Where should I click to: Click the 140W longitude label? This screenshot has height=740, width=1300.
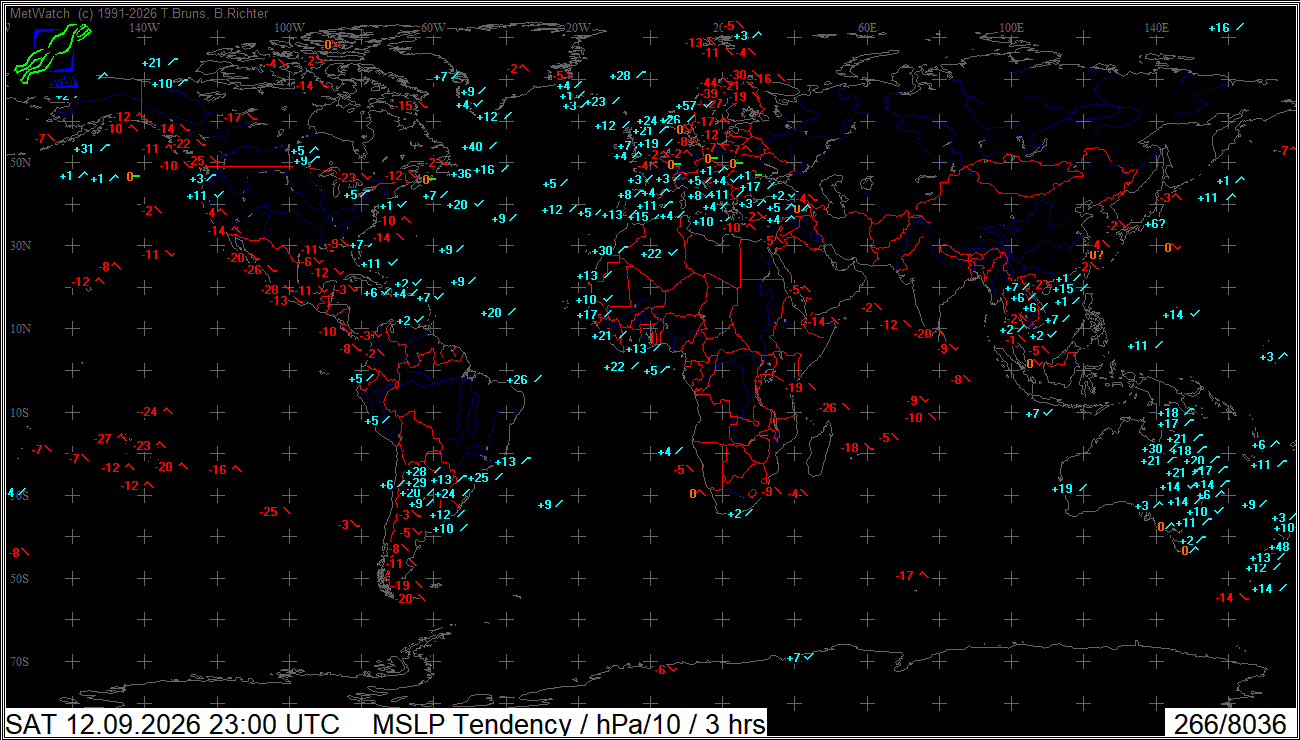click(x=145, y=27)
